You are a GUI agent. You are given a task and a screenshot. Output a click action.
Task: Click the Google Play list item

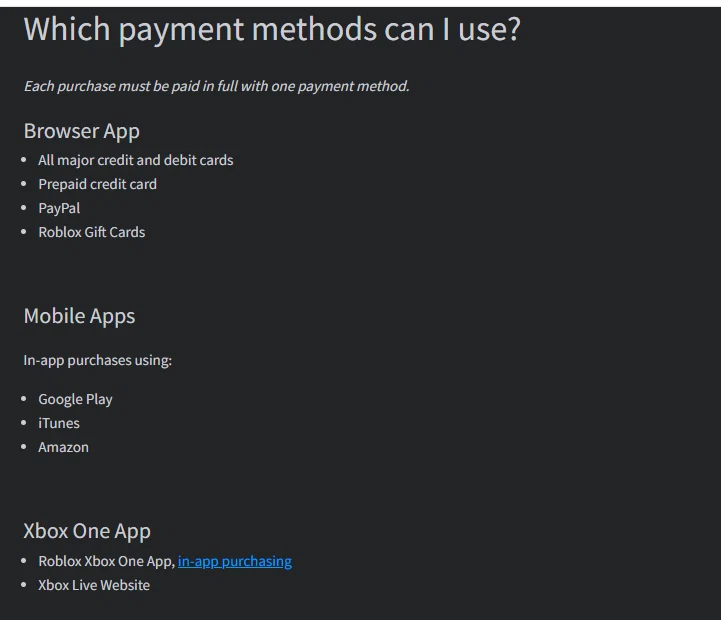click(x=75, y=399)
